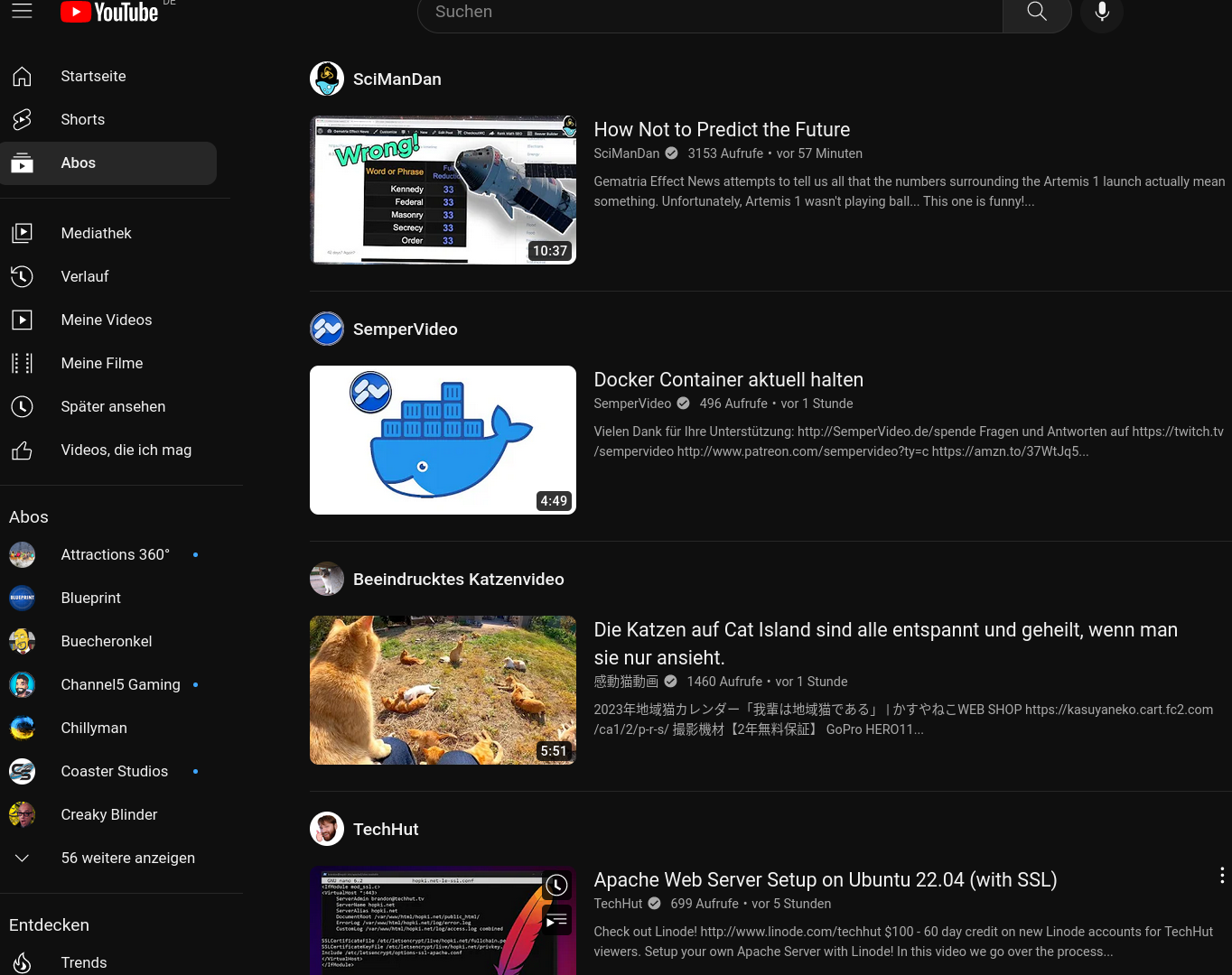Open Beeindrucktes Katzenvideo channel header
This screenshot has width=1232, height=975.
[459, 580]
